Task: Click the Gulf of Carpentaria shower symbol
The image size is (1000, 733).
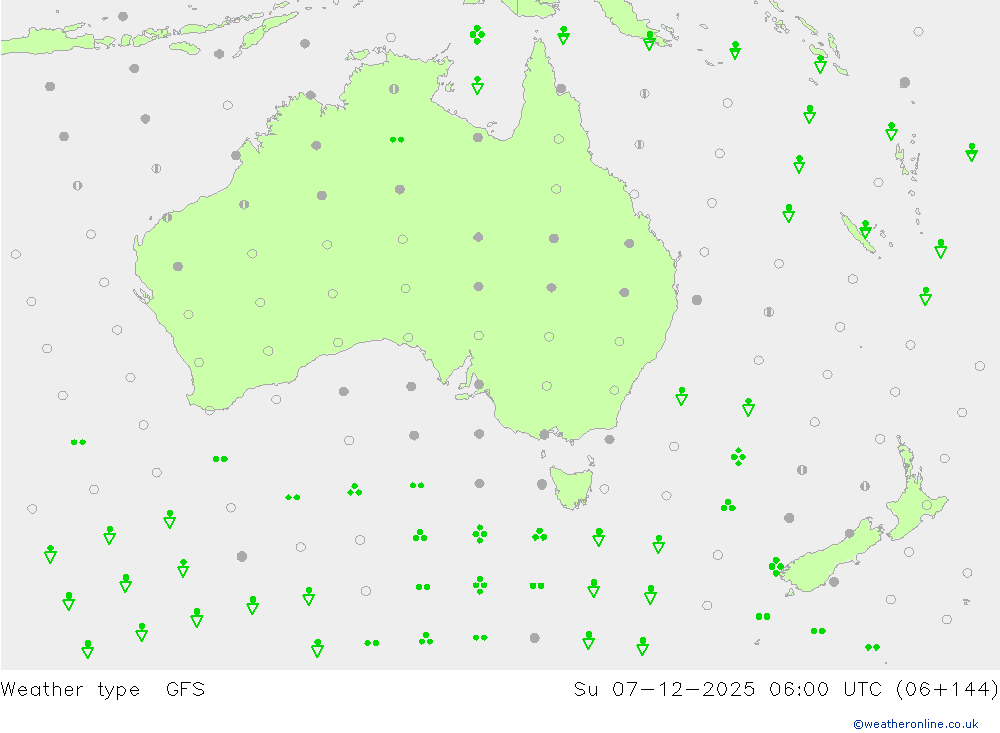Action: click(x=478, y=85)
